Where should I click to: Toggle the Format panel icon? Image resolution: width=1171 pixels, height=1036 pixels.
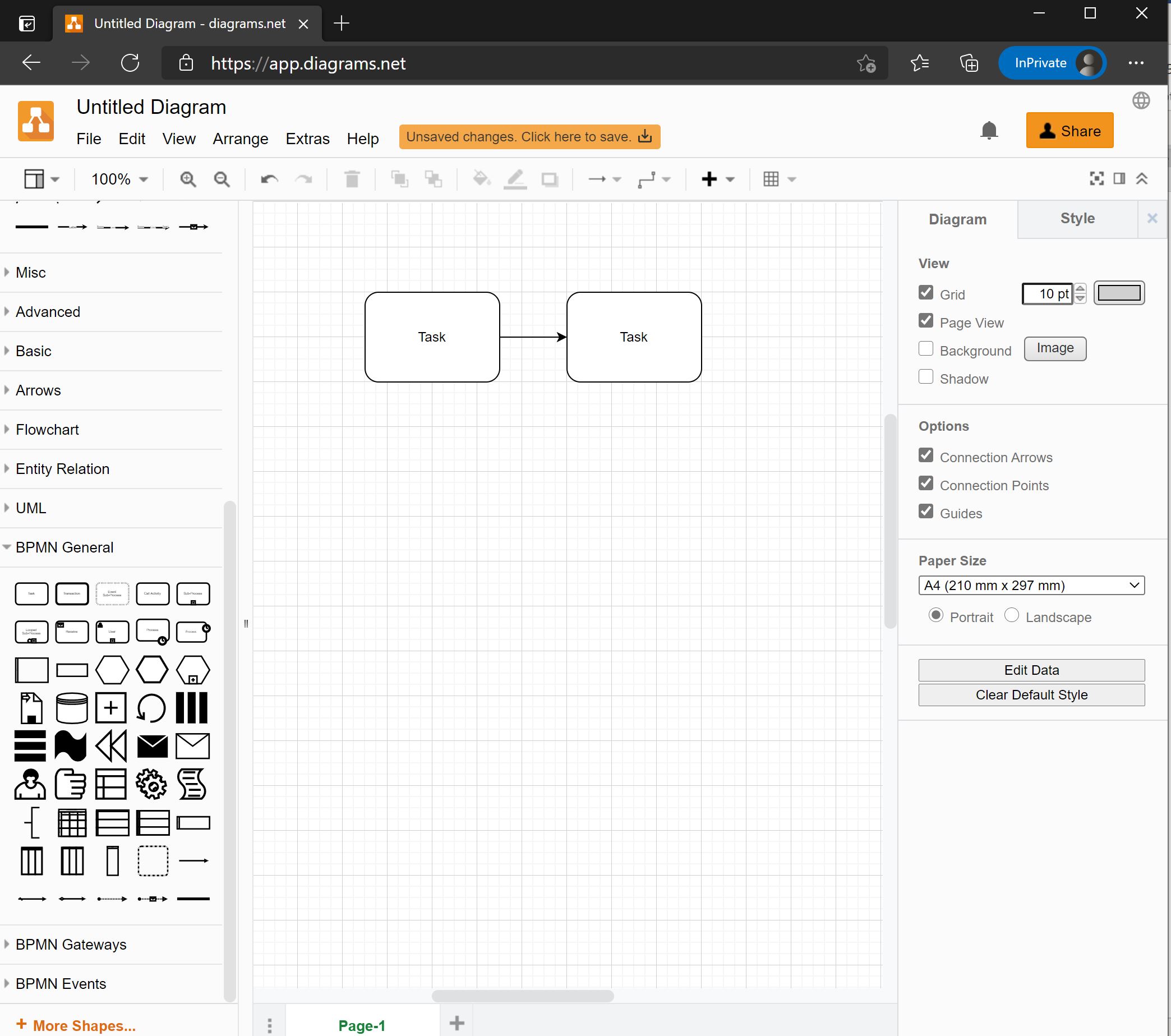pos(1119,179)
